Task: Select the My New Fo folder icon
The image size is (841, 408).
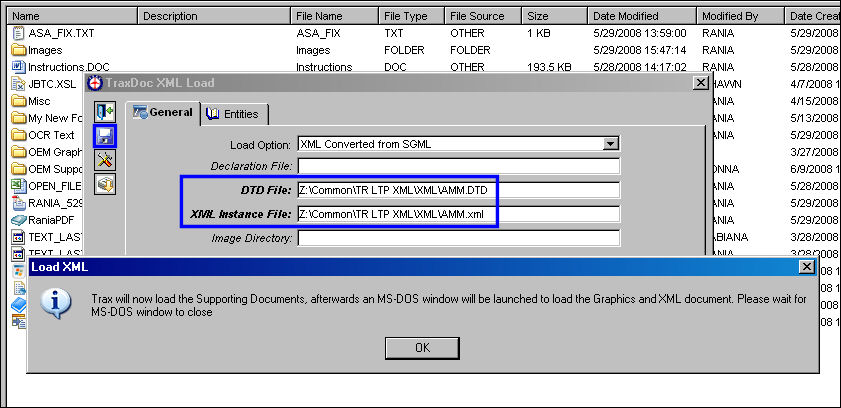Action: point(19,118)
